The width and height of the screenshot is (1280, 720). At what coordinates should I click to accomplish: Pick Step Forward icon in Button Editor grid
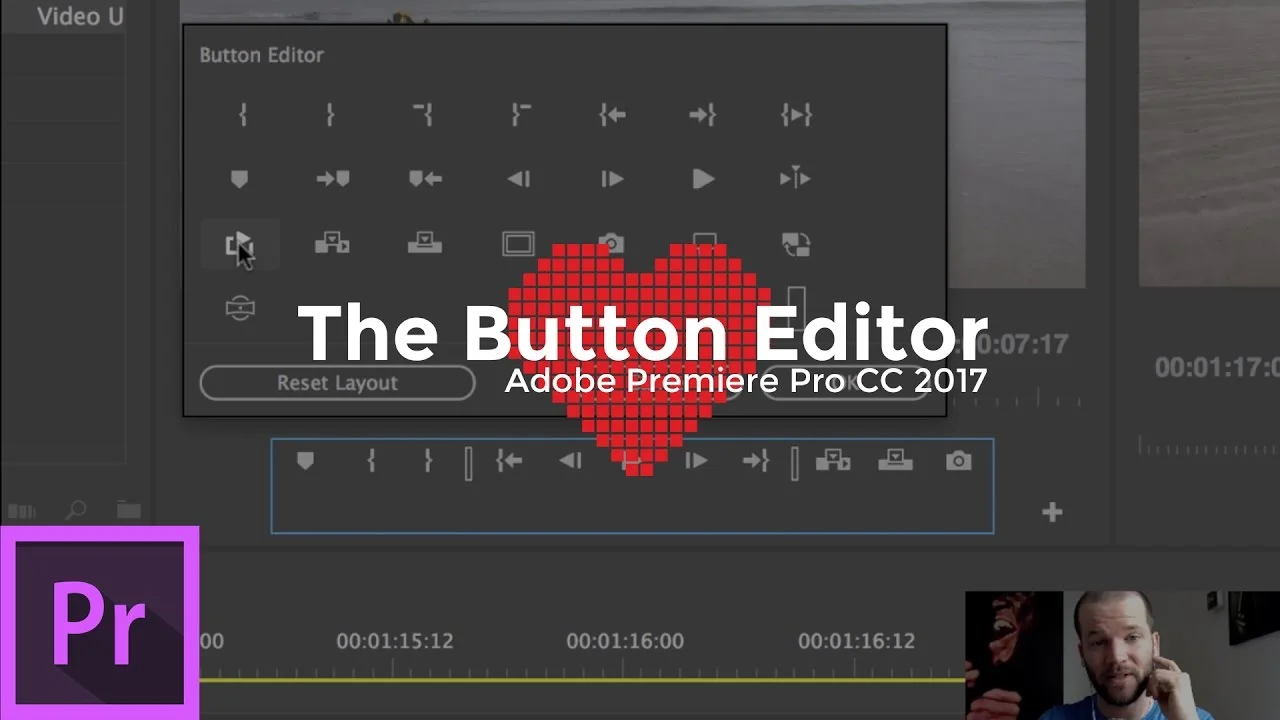click(x=612, y=179)
